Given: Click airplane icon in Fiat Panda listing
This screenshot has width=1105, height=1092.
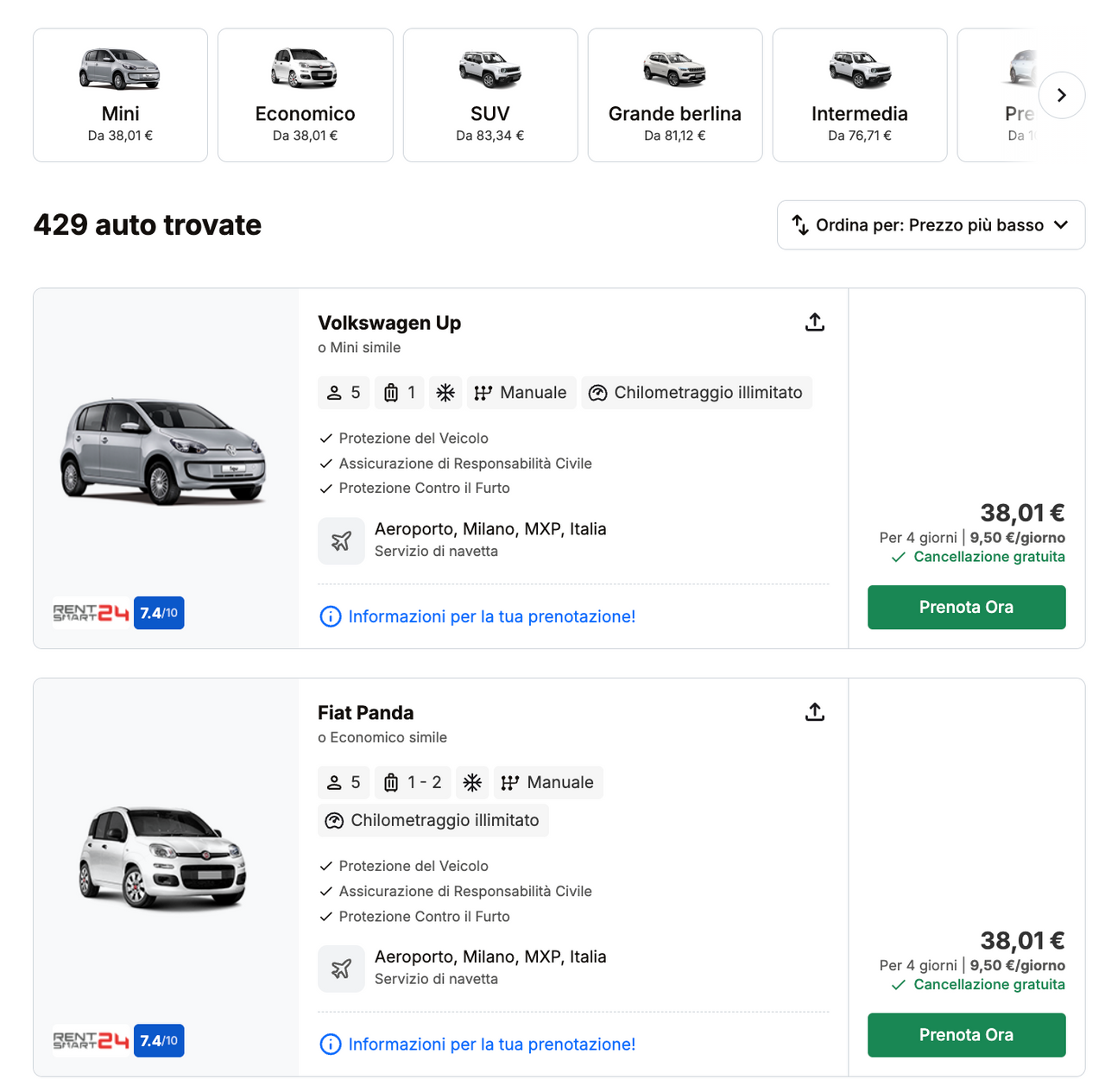Looking at the screenshot, I should point(341,969).
